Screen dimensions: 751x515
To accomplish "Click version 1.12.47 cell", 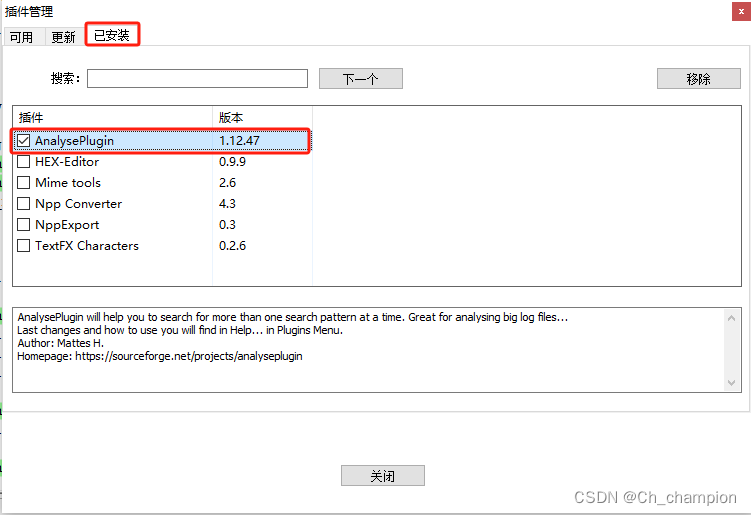I will pos(239,141).
